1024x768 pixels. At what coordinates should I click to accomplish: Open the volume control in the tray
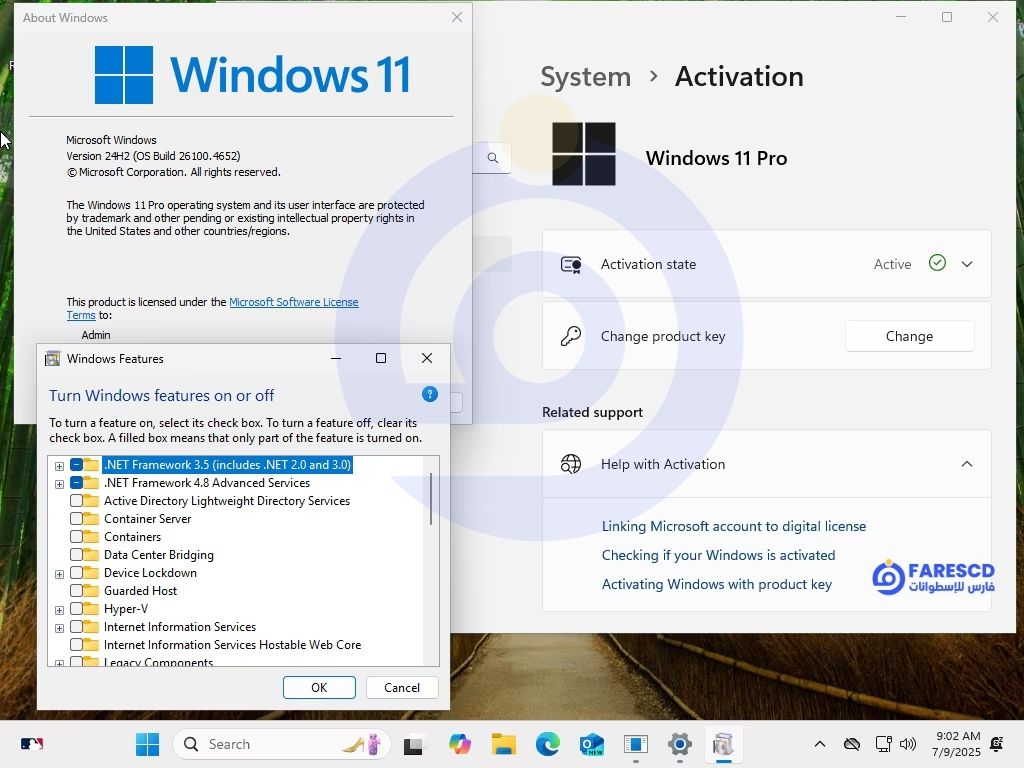click(908, 744)
